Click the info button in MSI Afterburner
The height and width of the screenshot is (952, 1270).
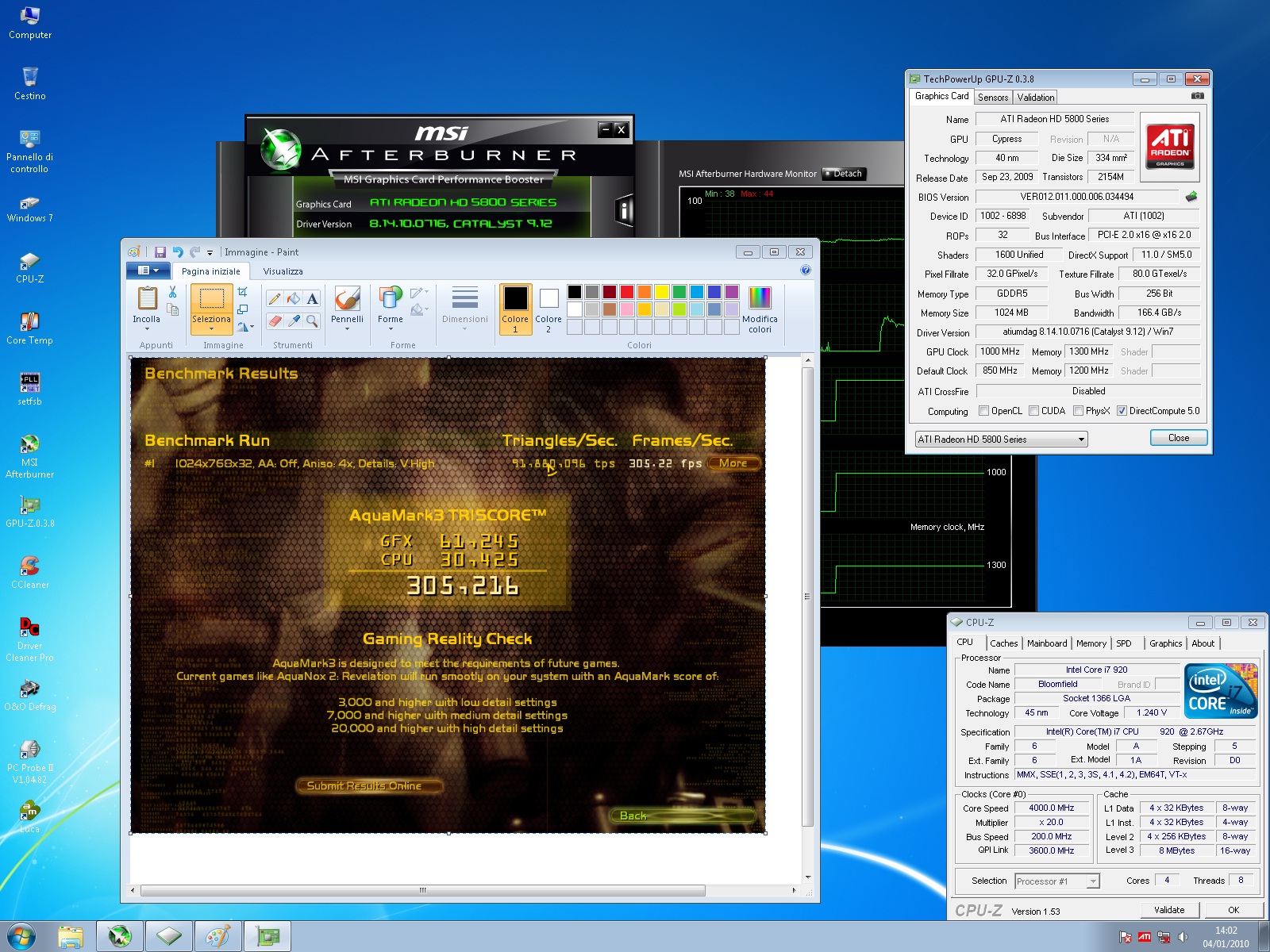625,210
